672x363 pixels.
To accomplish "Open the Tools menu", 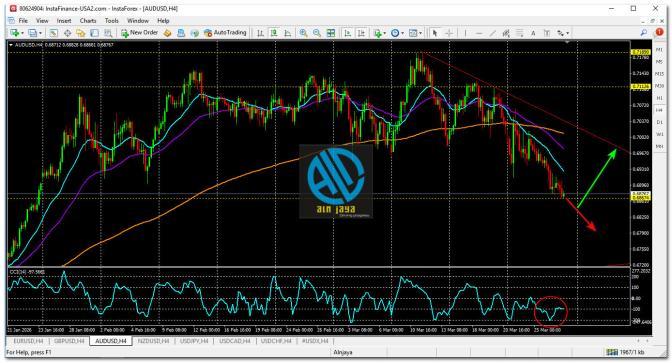I will 112,21.
